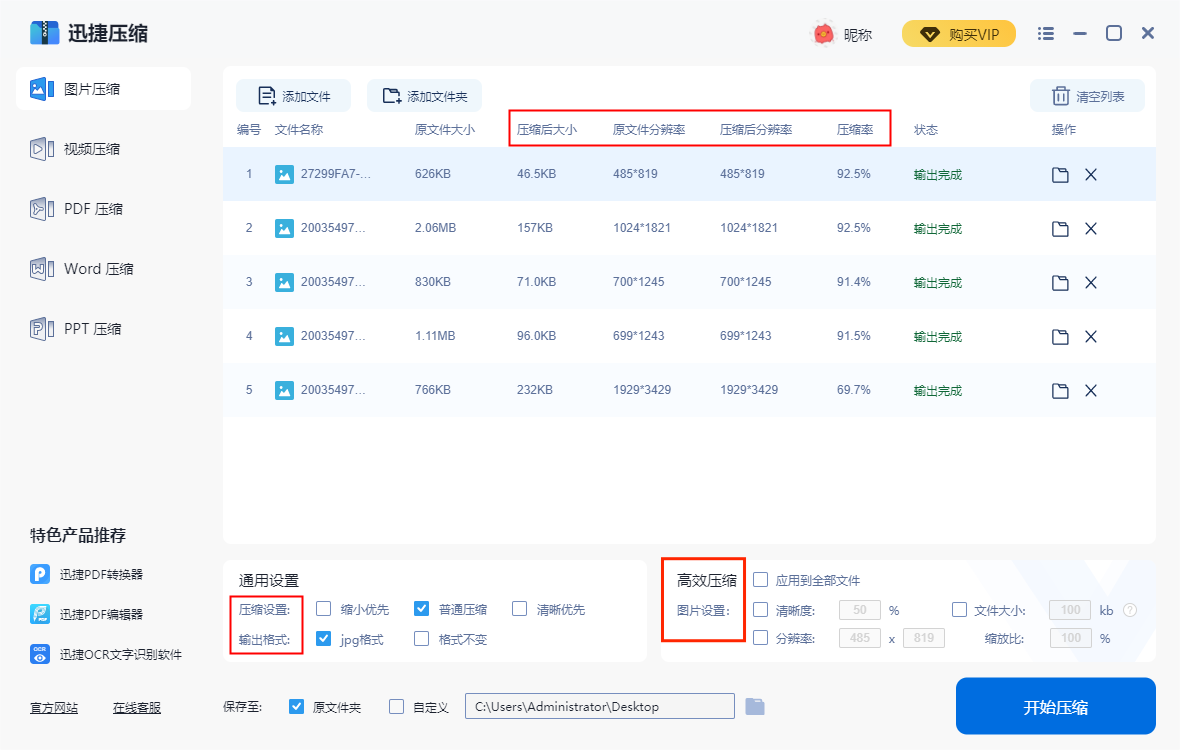Image resolution: width=1180 pixels, height=750 pixels.
Task: Click image icon of file 27299FA7
Action: coord(284,175)
